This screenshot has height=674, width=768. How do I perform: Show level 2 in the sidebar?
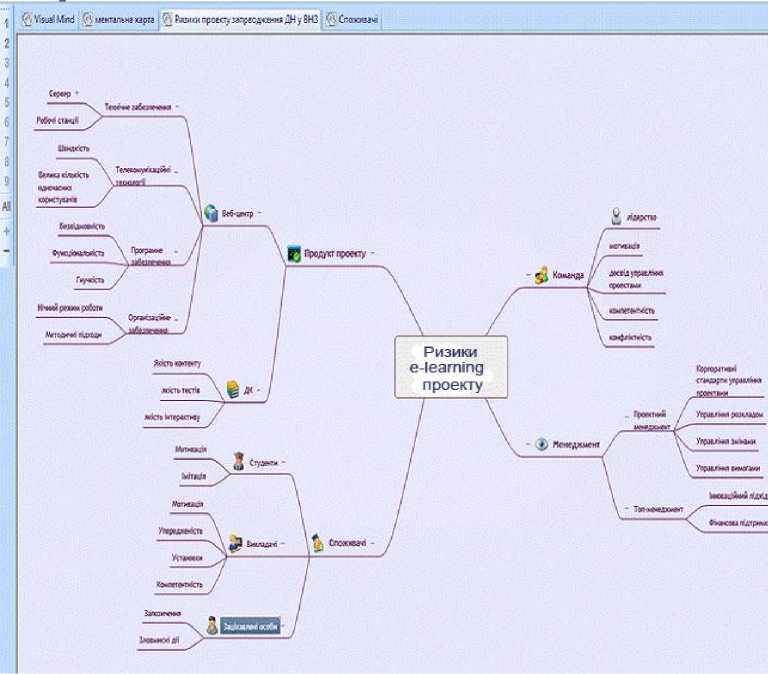pyautogui.click(x=6, y=43)
